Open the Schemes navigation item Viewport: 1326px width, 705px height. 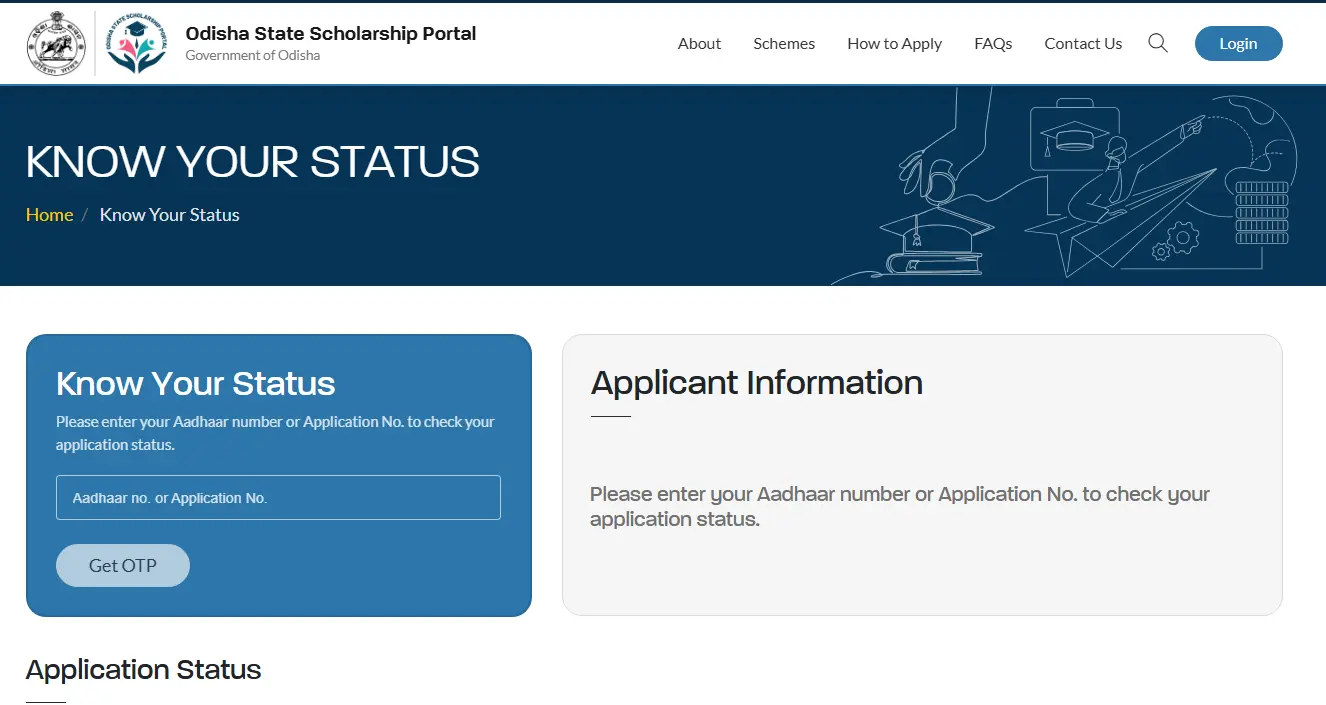784,43
